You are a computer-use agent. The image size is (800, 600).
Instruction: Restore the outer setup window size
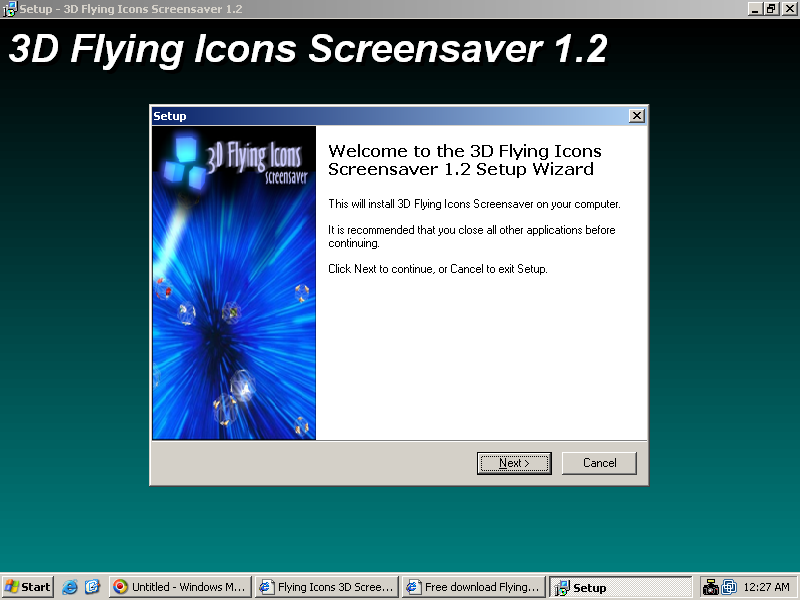[771, 9]
